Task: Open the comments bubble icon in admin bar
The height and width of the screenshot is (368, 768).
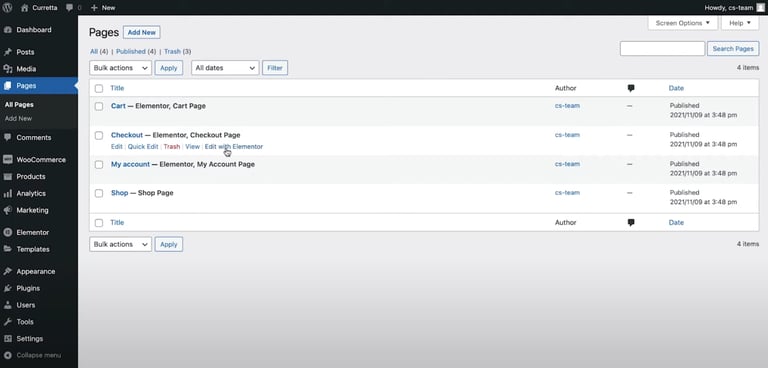Action: (x=69, y=8)
